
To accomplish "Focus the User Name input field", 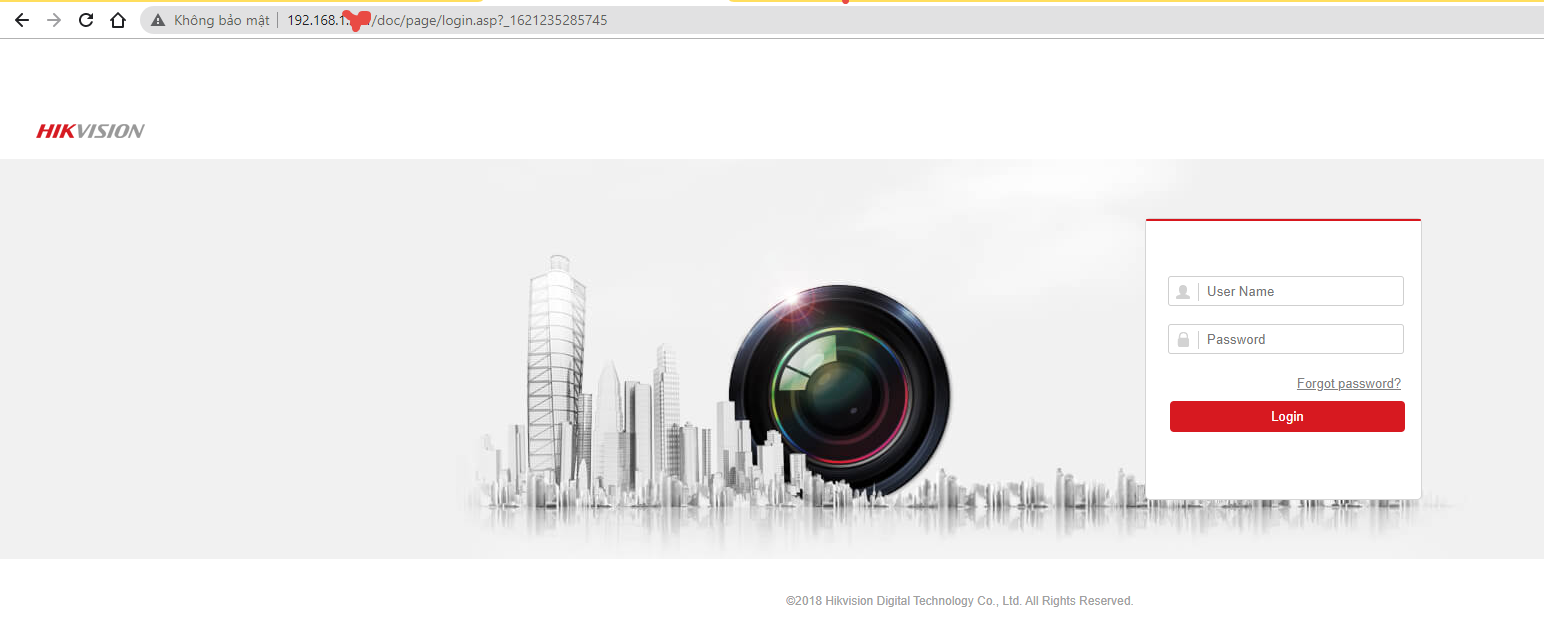I will coord(1300,292).
